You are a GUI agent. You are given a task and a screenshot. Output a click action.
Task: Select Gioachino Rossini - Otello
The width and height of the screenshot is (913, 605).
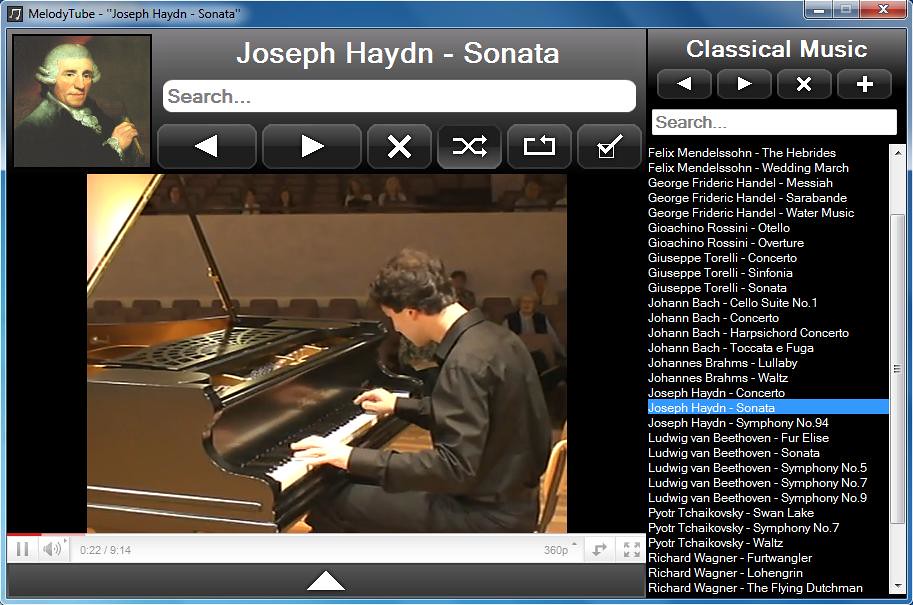(768, 228)
